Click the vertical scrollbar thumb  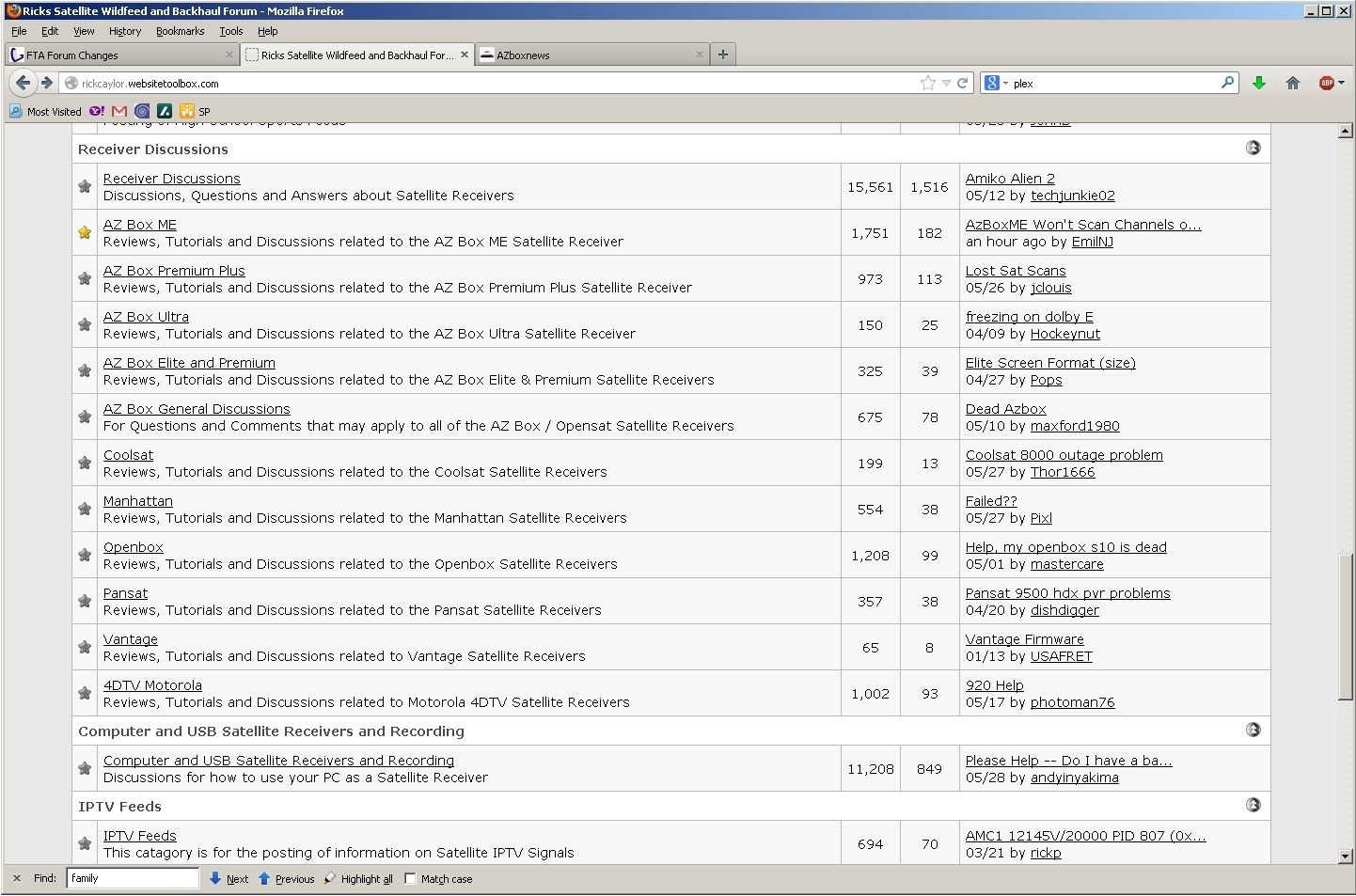pos(1345,627)
